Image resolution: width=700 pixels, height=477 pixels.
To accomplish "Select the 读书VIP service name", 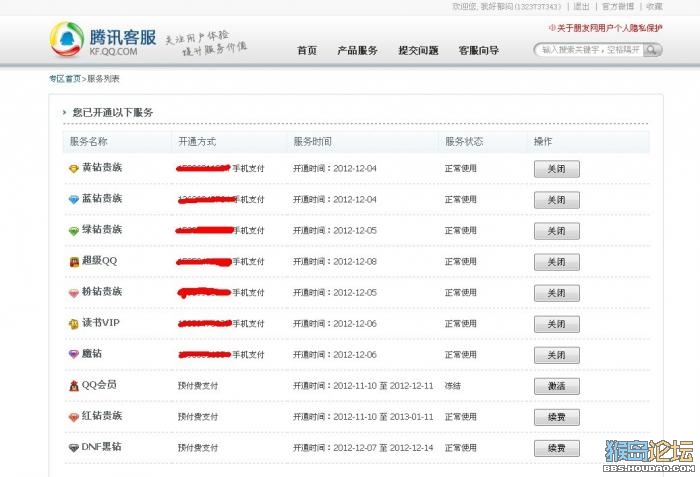I will [x=101, y=322].
